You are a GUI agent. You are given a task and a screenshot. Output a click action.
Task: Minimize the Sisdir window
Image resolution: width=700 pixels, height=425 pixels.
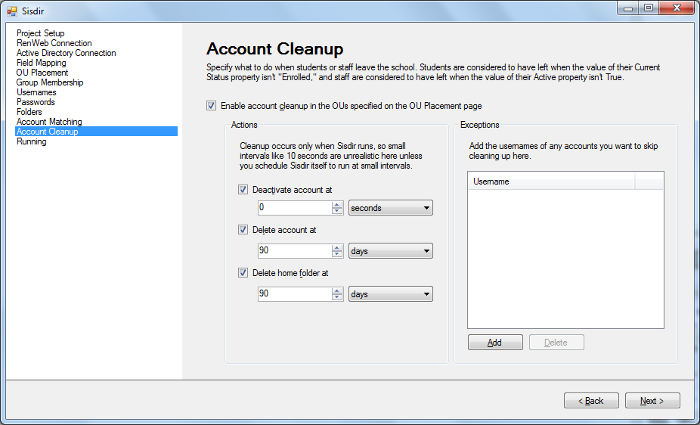coord(629,8)
